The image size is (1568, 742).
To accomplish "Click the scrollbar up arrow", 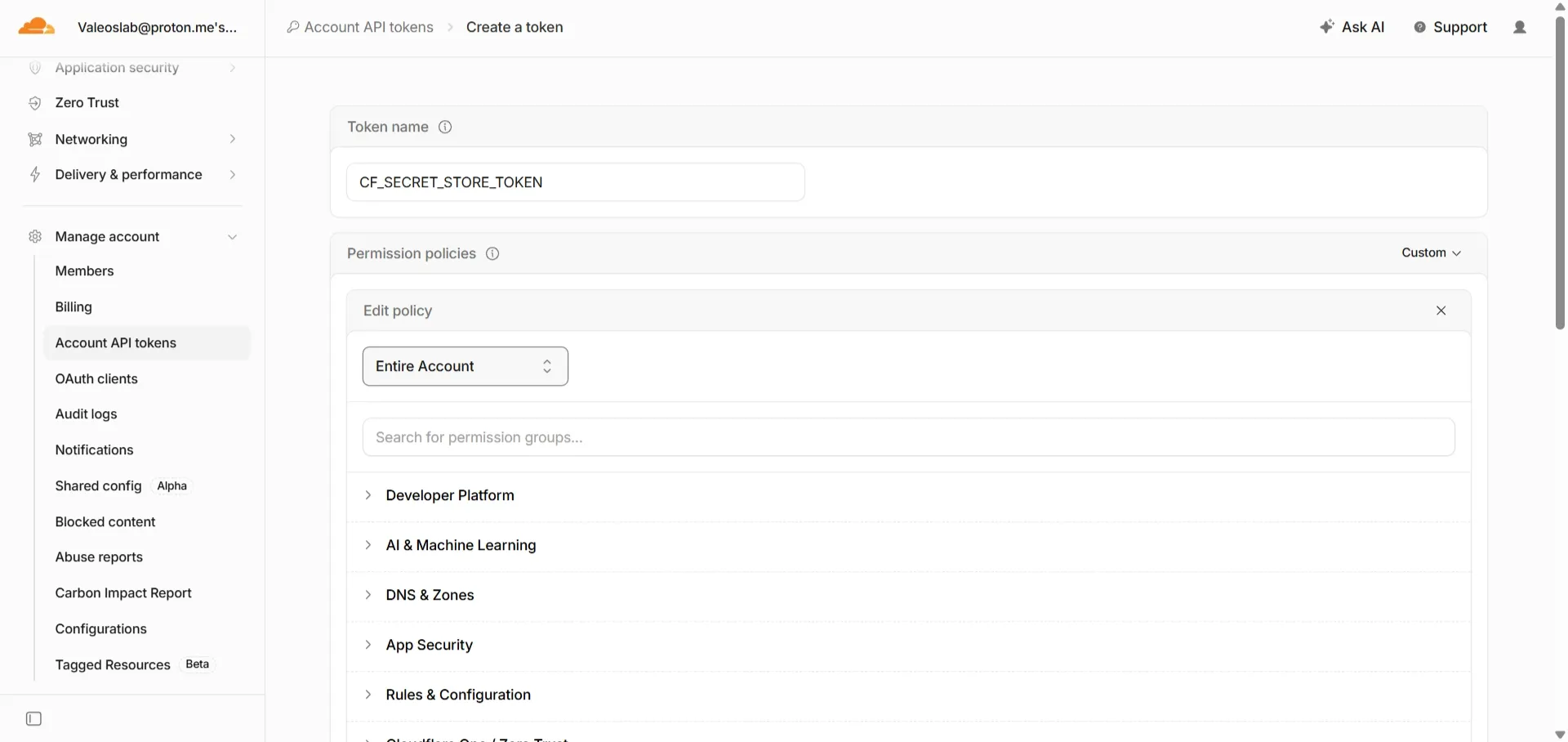I will click(1560, 7).
